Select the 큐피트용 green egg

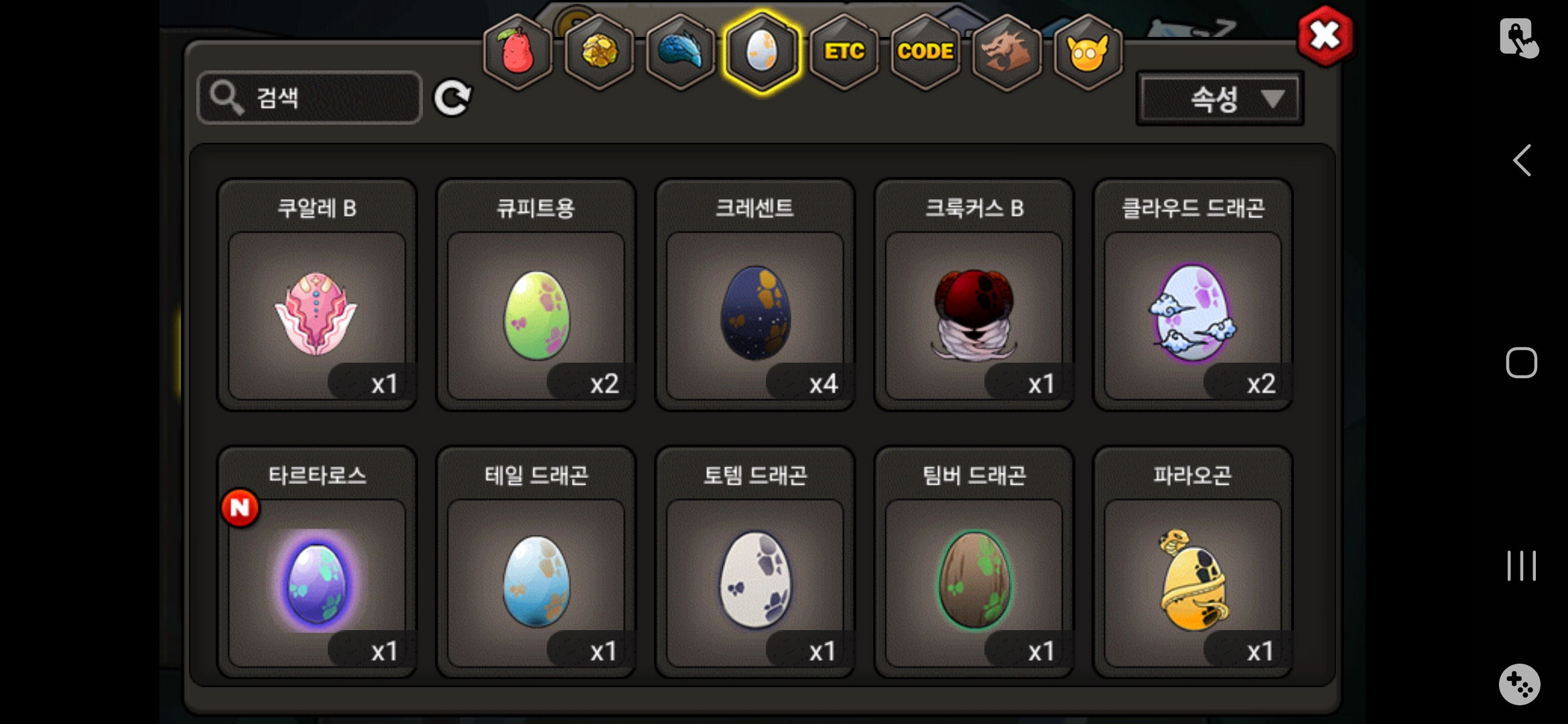(x=536, y=294)
